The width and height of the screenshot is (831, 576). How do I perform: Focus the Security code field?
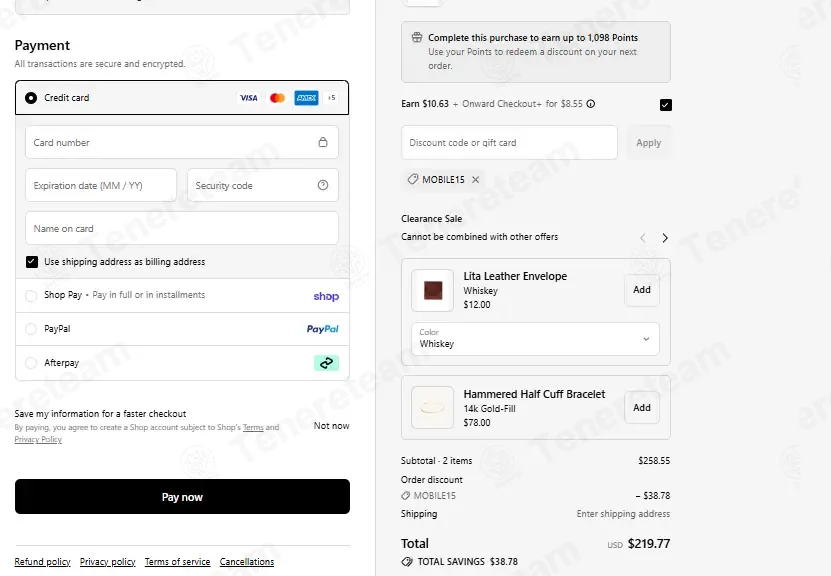click(x=263, y=185)
